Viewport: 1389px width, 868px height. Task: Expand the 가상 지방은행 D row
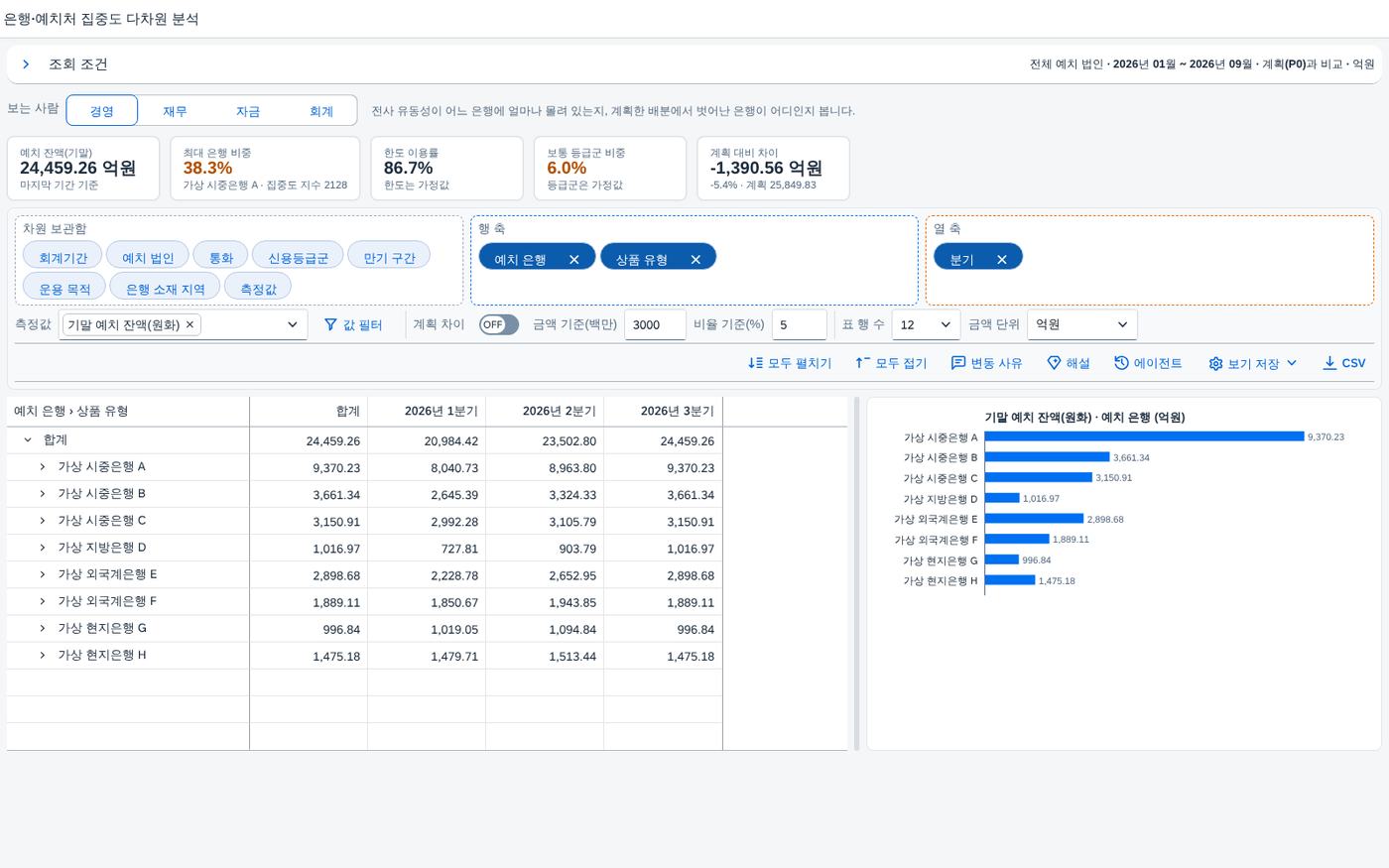[x=43, y=547]
